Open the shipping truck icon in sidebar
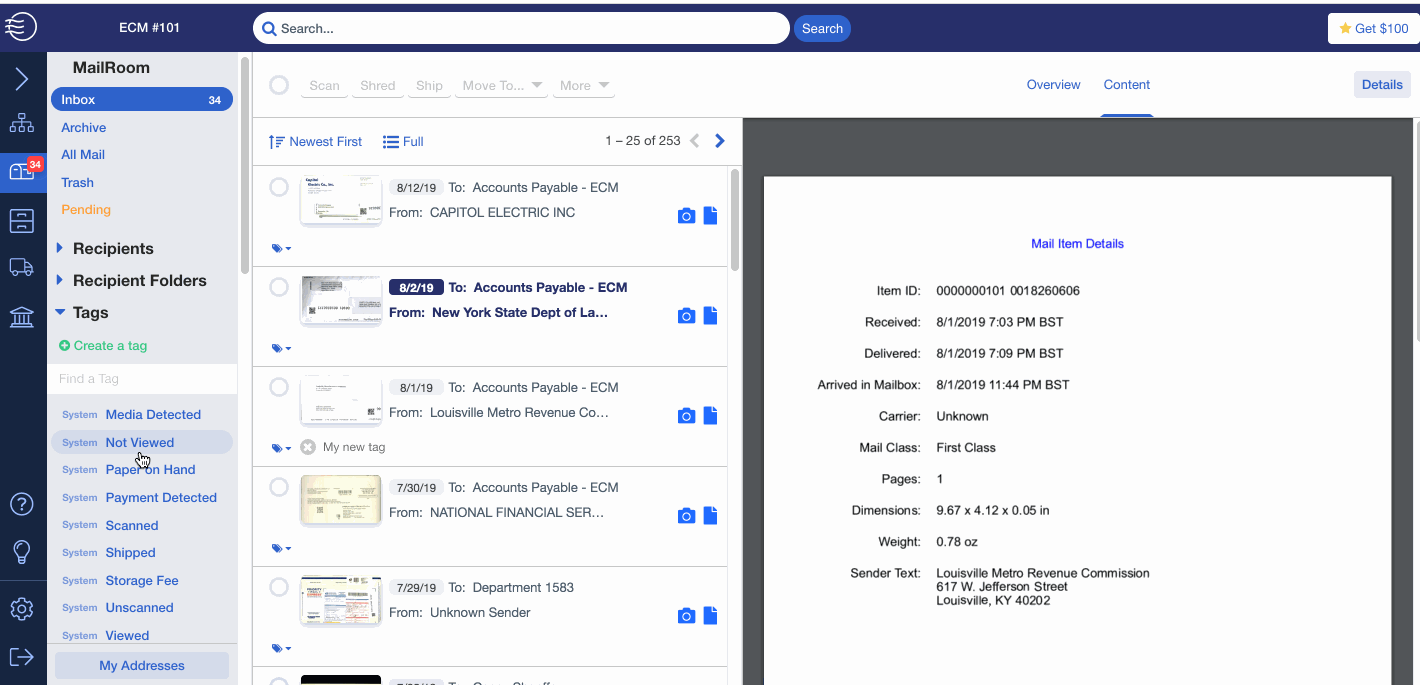Image resolution: width=1420 pixels, height=685 pixels. (x=21, y=267)
